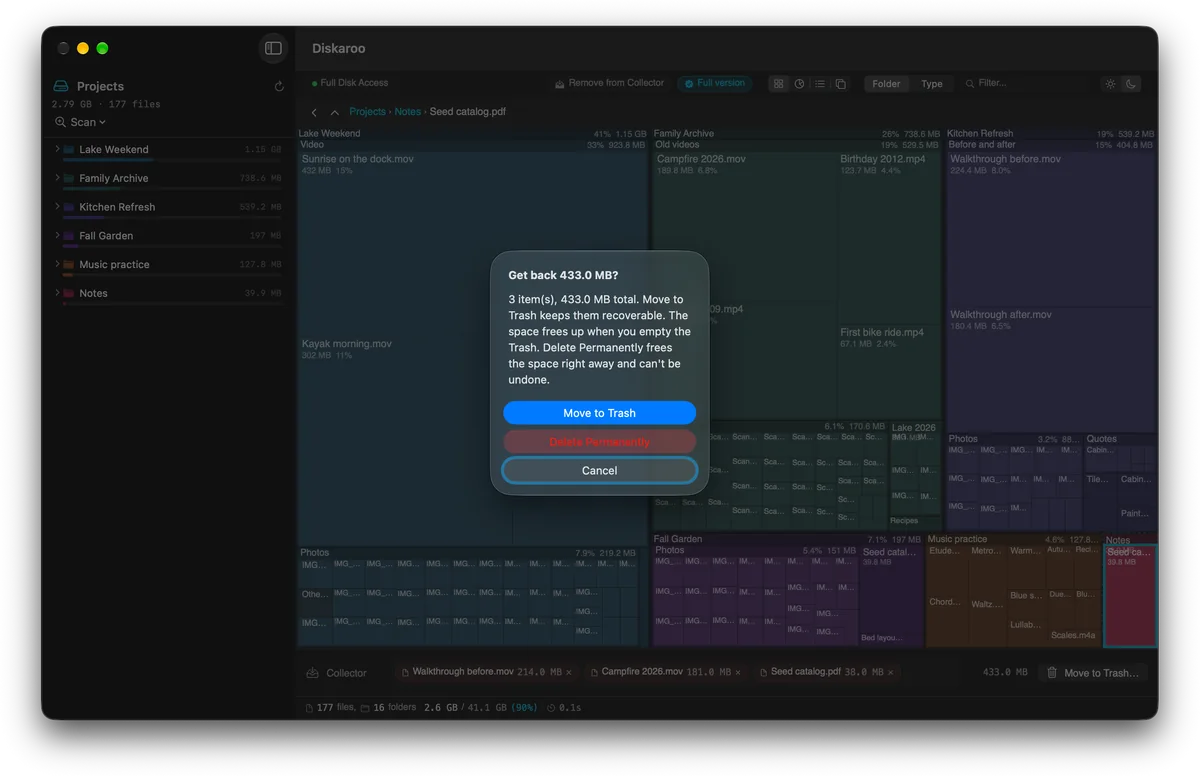Click Move to Trash… at bottom right

pos(1092,673)
